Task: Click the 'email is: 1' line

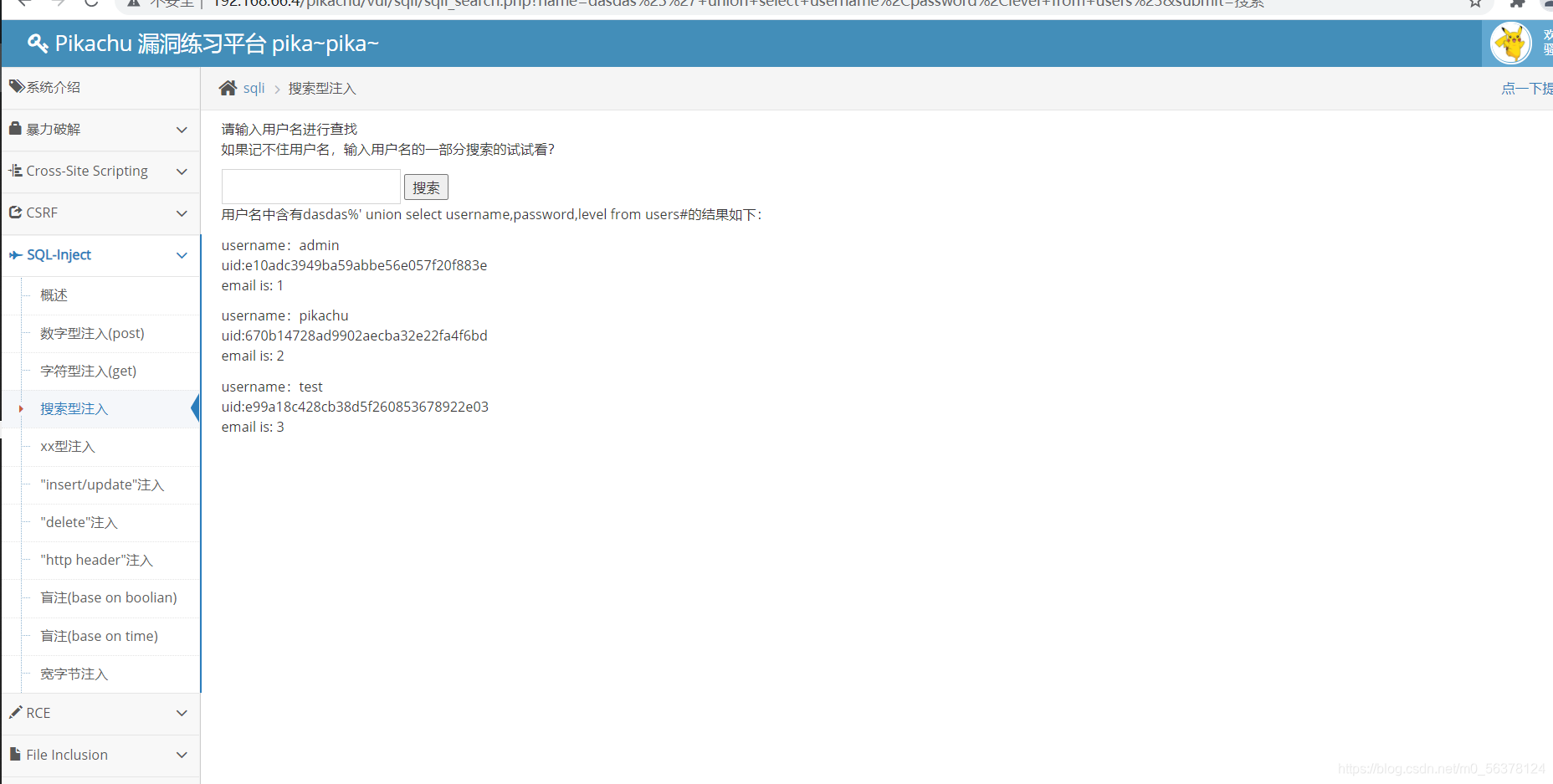Action: pyautogui.click(x=253, y=285)
